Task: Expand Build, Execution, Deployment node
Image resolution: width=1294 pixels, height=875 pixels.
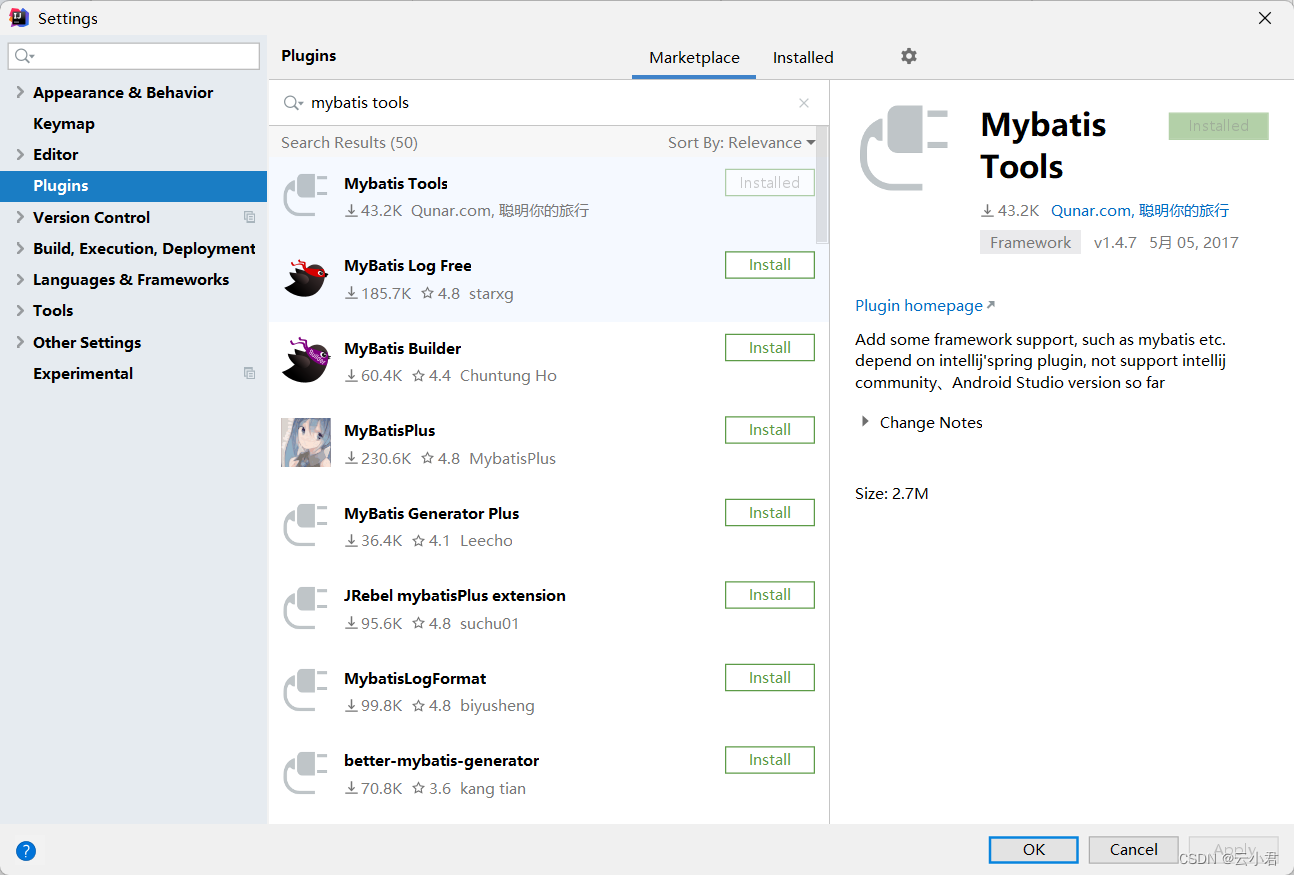Action: pos(20,248)
